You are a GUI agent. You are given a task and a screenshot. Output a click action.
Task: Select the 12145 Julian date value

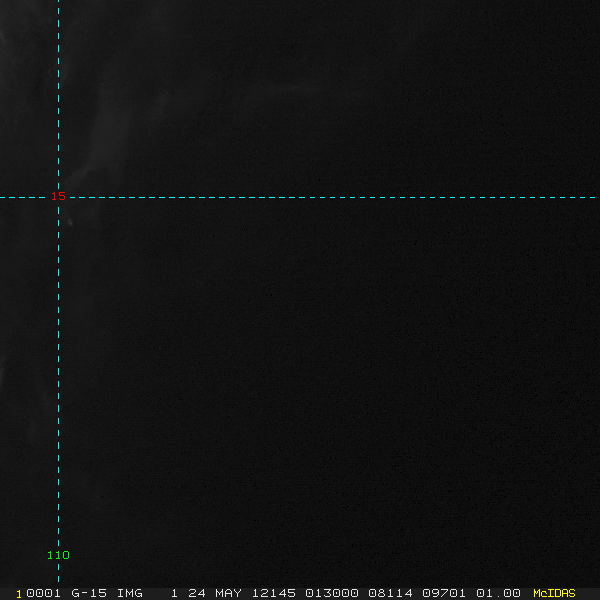click(x=274, y=593)
